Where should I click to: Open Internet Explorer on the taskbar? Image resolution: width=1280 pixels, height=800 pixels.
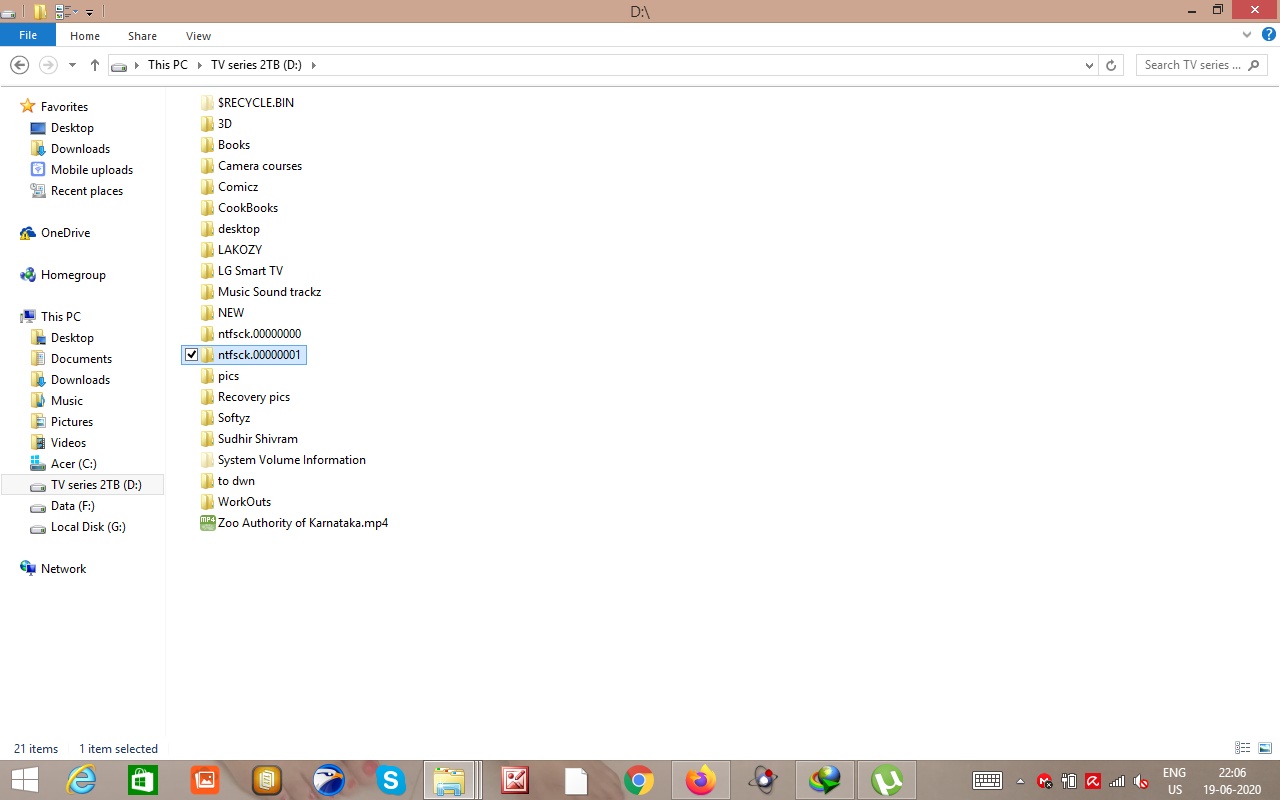[81, 780]
